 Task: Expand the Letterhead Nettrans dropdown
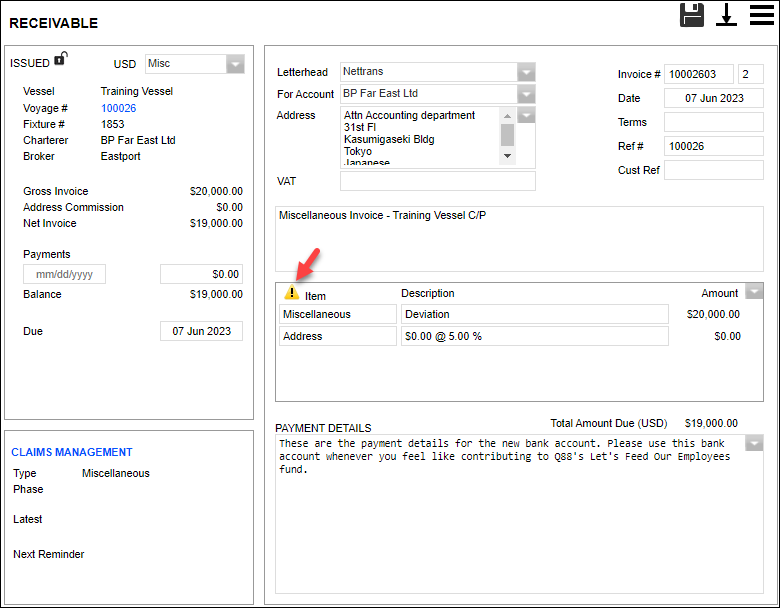[526, 72]
